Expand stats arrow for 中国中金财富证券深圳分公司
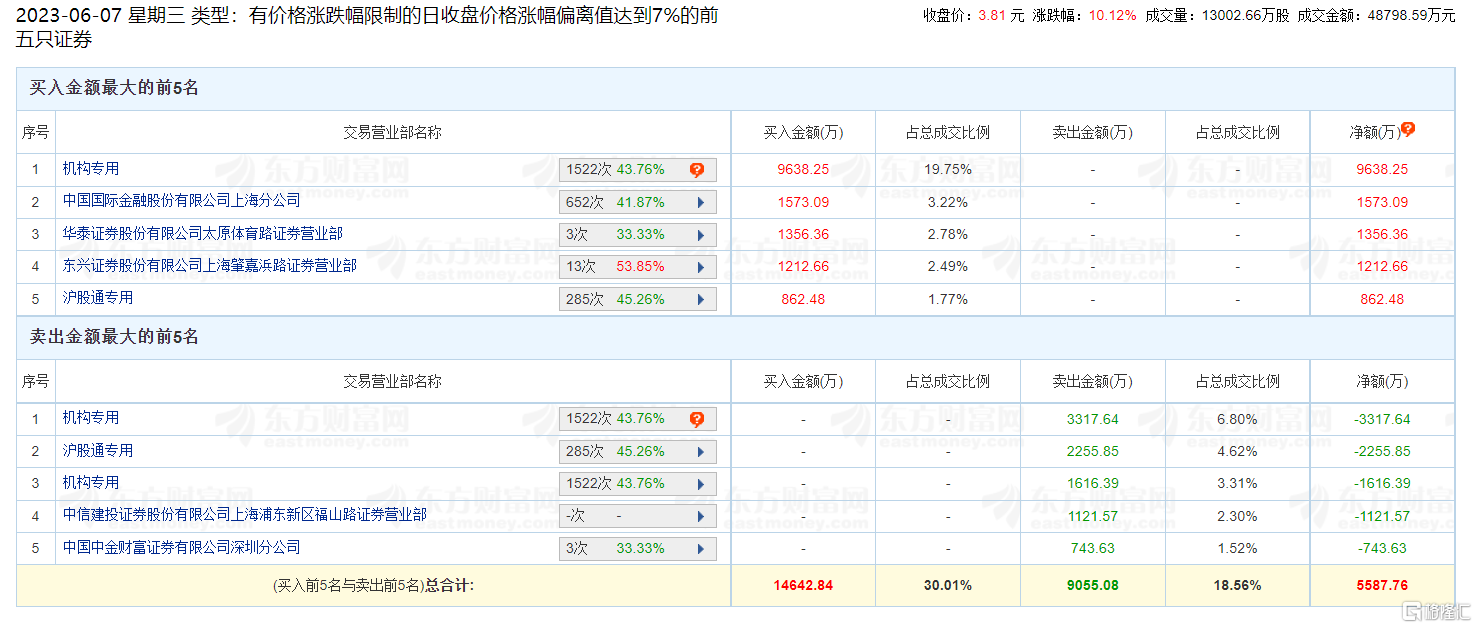 (x=701, y=549)
